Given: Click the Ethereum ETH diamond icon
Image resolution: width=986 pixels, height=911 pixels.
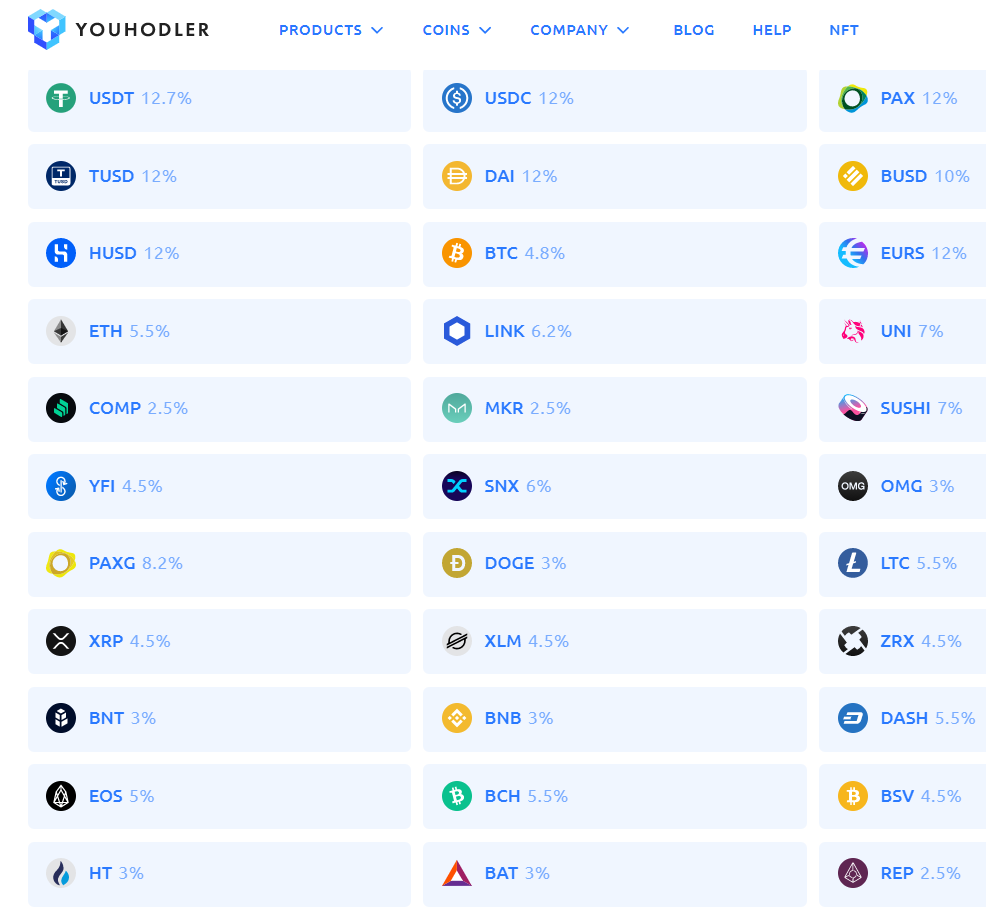Looking at the screenshot, I should point(61,331).
